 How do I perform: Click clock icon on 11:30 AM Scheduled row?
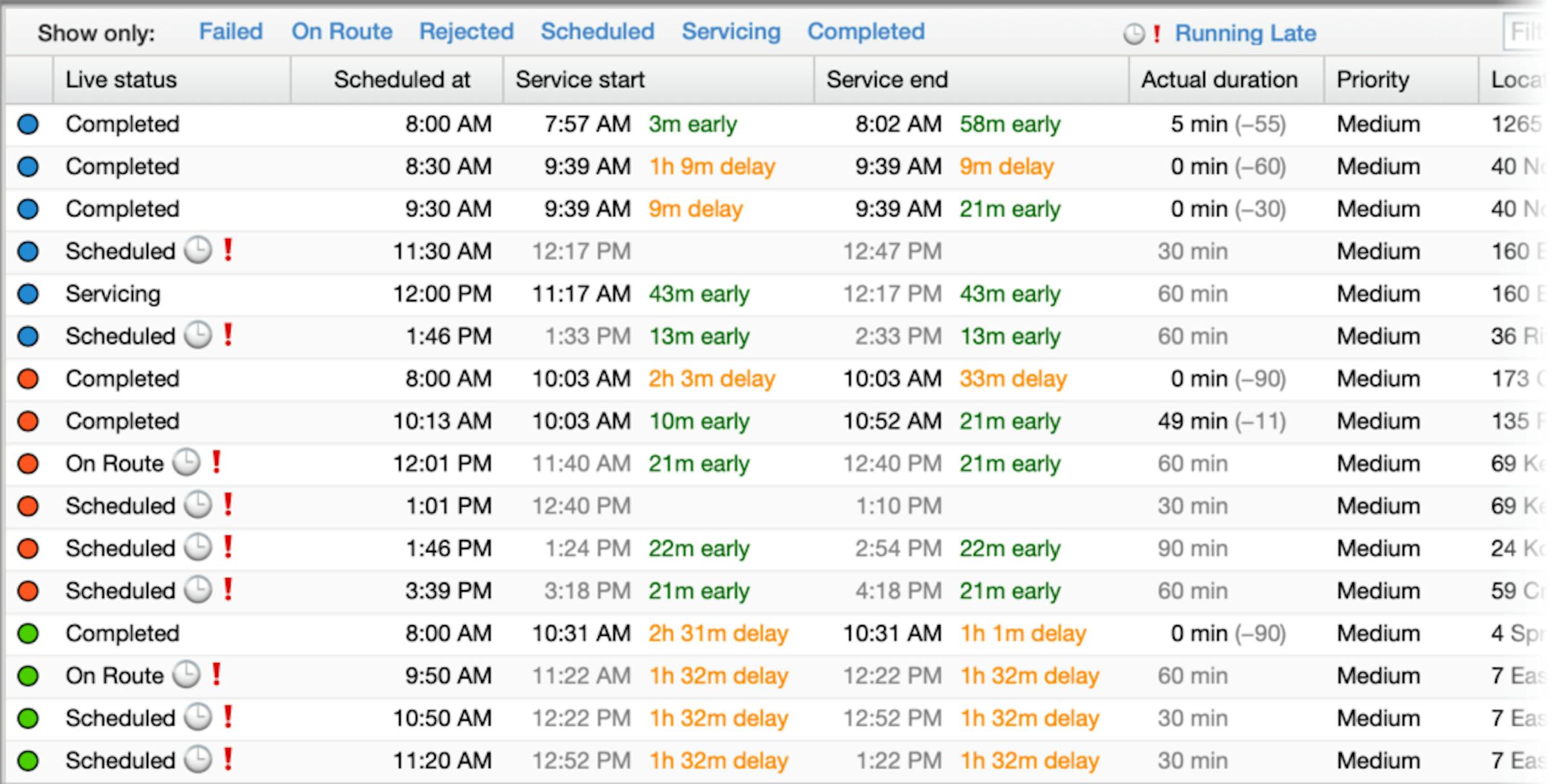(x=198, y=250)
